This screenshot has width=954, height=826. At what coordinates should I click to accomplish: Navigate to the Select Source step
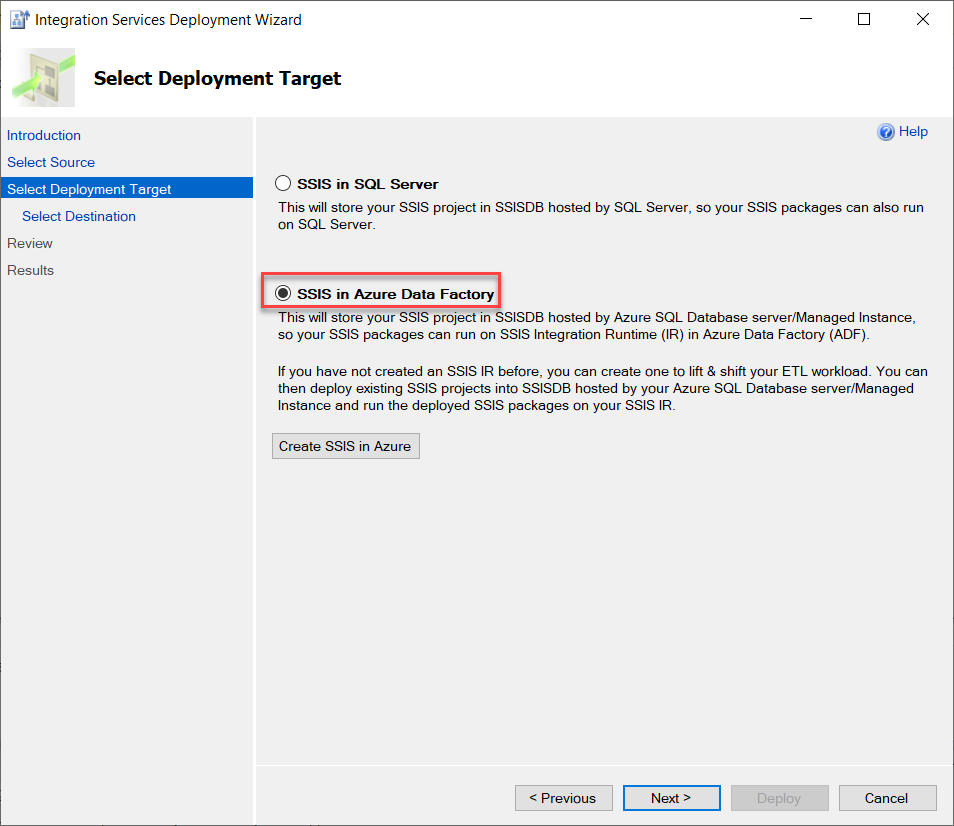click(x=51, y=162)
